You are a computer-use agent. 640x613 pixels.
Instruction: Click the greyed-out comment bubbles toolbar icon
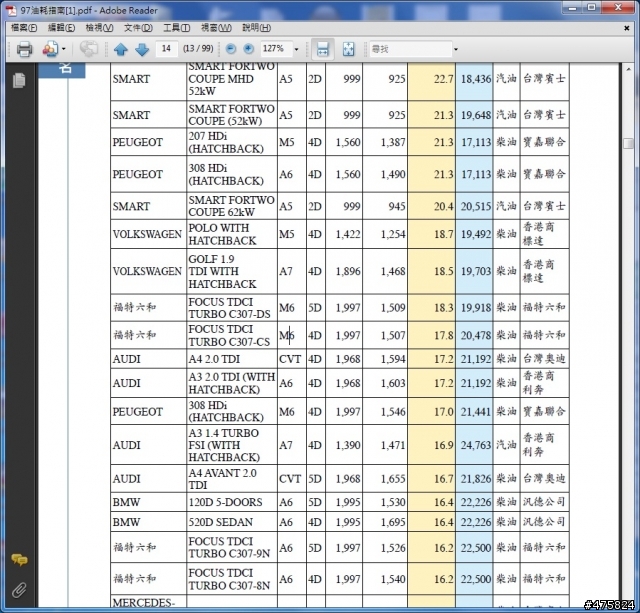[89, 49]
